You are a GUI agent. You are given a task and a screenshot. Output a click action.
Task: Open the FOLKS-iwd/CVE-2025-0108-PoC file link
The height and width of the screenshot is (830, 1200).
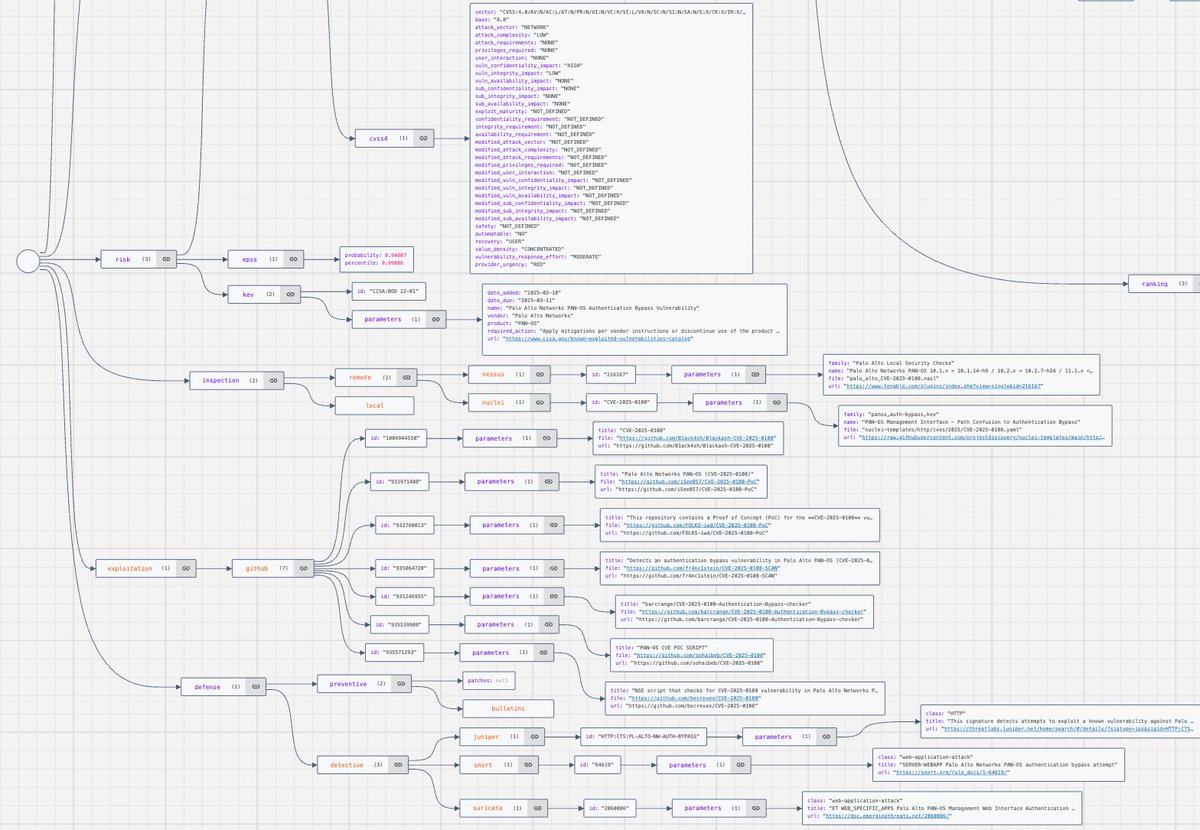(696, 525)
